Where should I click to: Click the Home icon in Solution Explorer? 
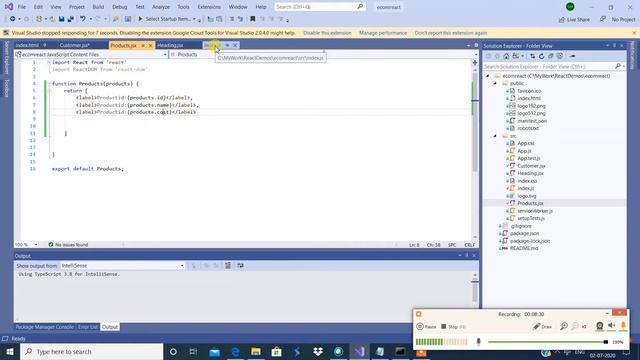[x=506, y=56]
